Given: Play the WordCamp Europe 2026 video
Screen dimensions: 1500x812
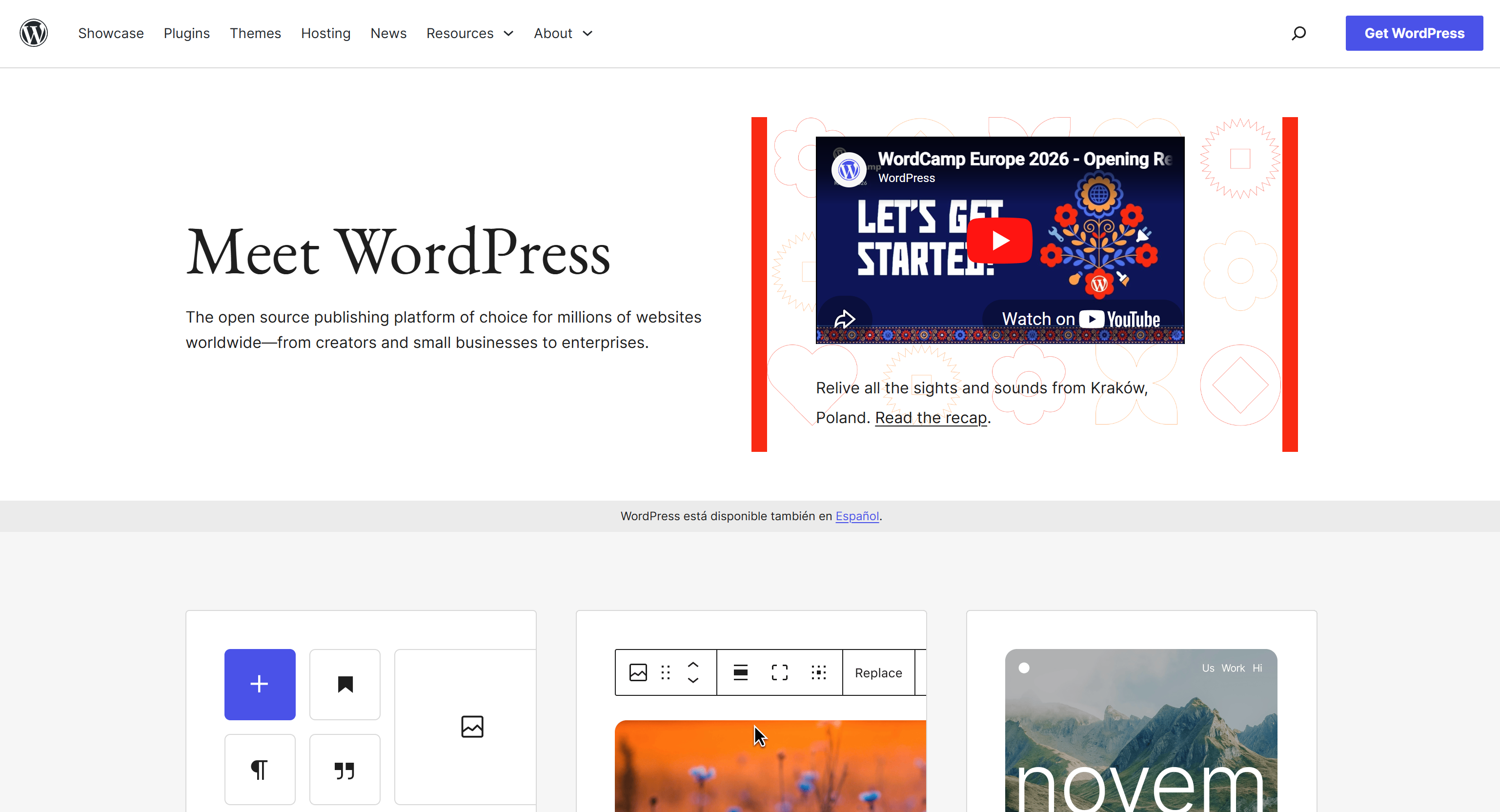Looking at the screenshot, I should [999, 240].
